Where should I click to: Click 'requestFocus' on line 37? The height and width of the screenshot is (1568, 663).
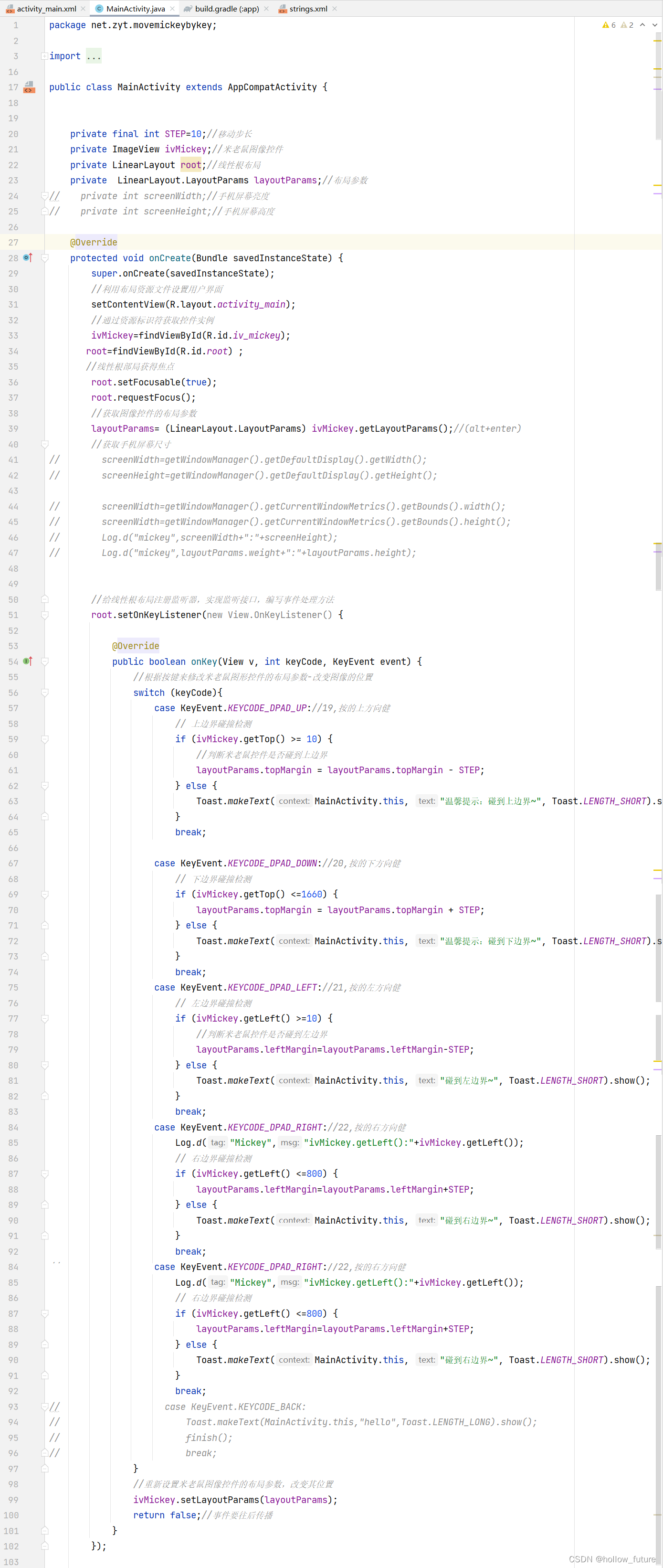click(x=148, y=397)
